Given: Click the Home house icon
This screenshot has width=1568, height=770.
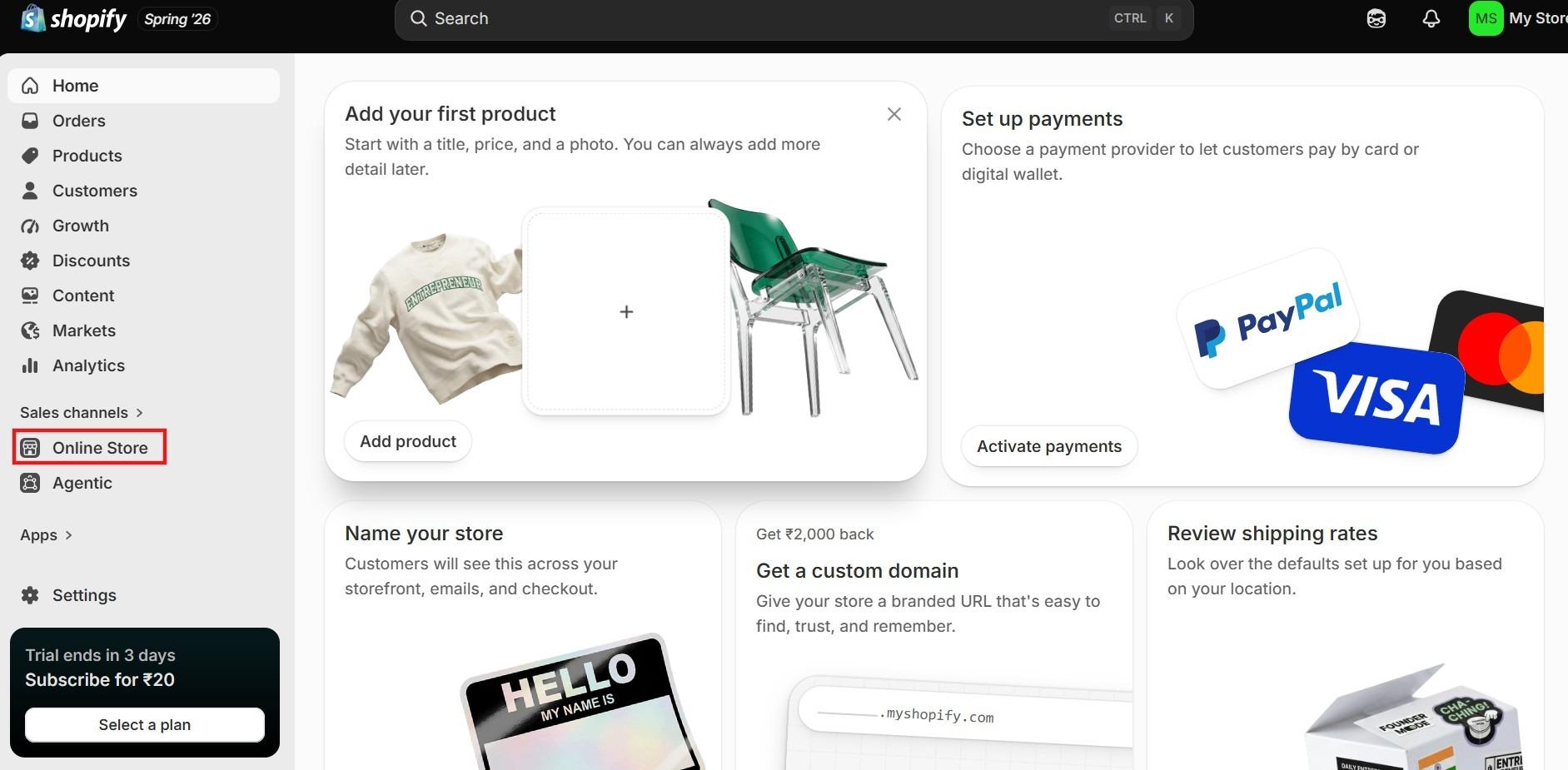Looking at the screenshot, I should coord(30,86).
